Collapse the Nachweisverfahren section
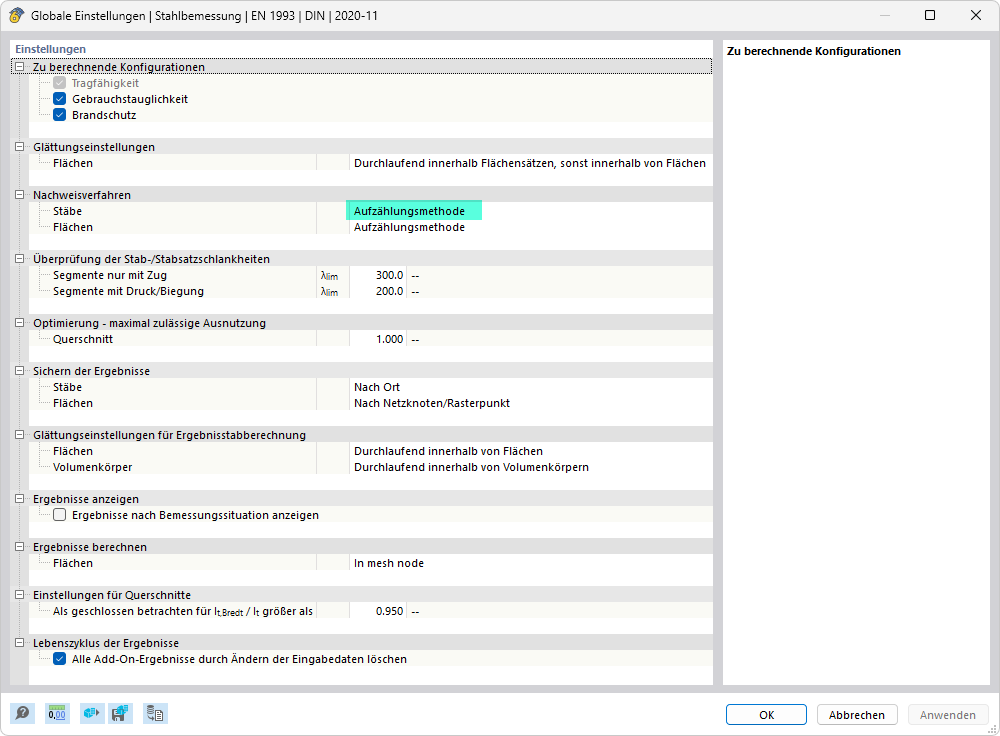The height and width of the screenshot is (736, 1000). click(20, 195)
